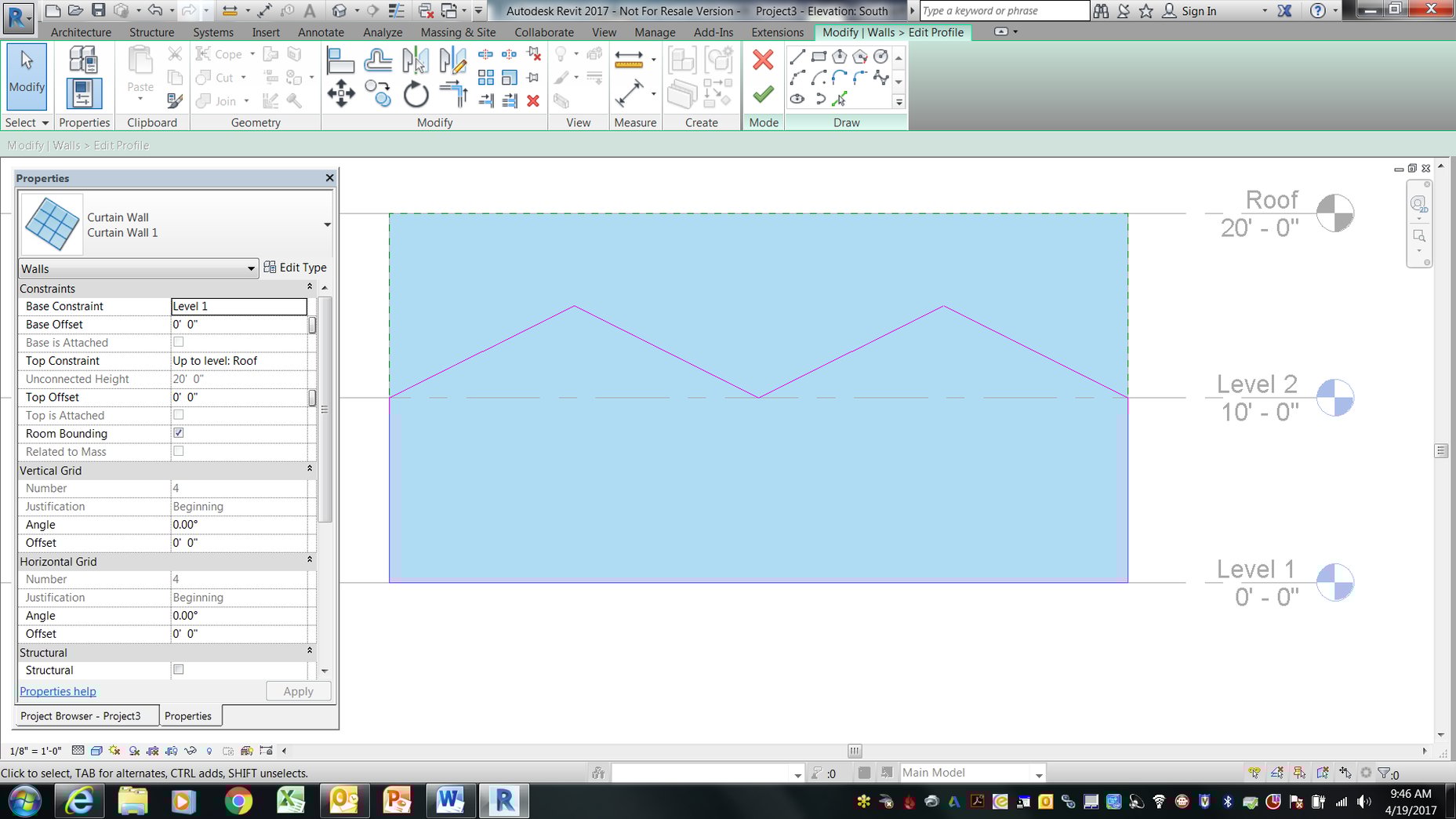The width and height of the screenshot is (1456, 819).
Task: Open the Walls filter dropdown in Properties
Action: [x=251, y=268]
